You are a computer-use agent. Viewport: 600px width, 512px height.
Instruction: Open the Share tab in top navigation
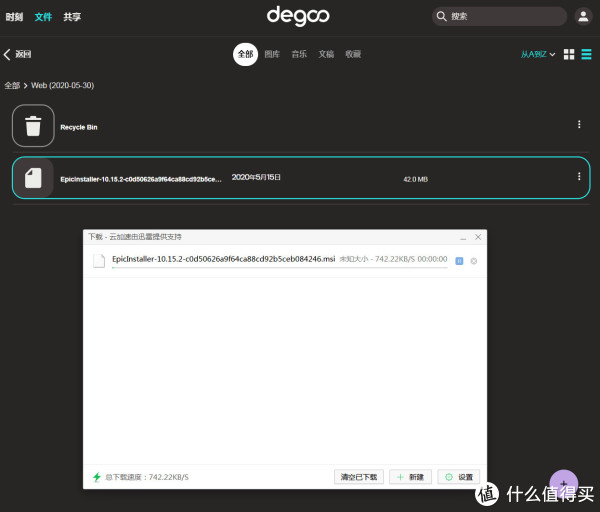(x=72, y=17)
